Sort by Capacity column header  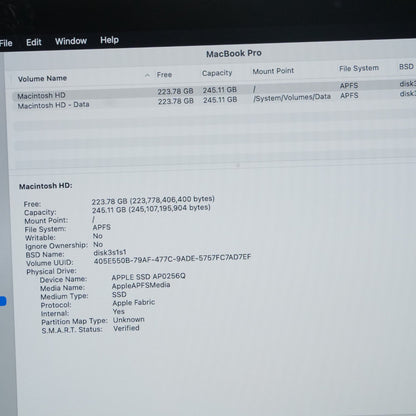(x=217, y=73)
